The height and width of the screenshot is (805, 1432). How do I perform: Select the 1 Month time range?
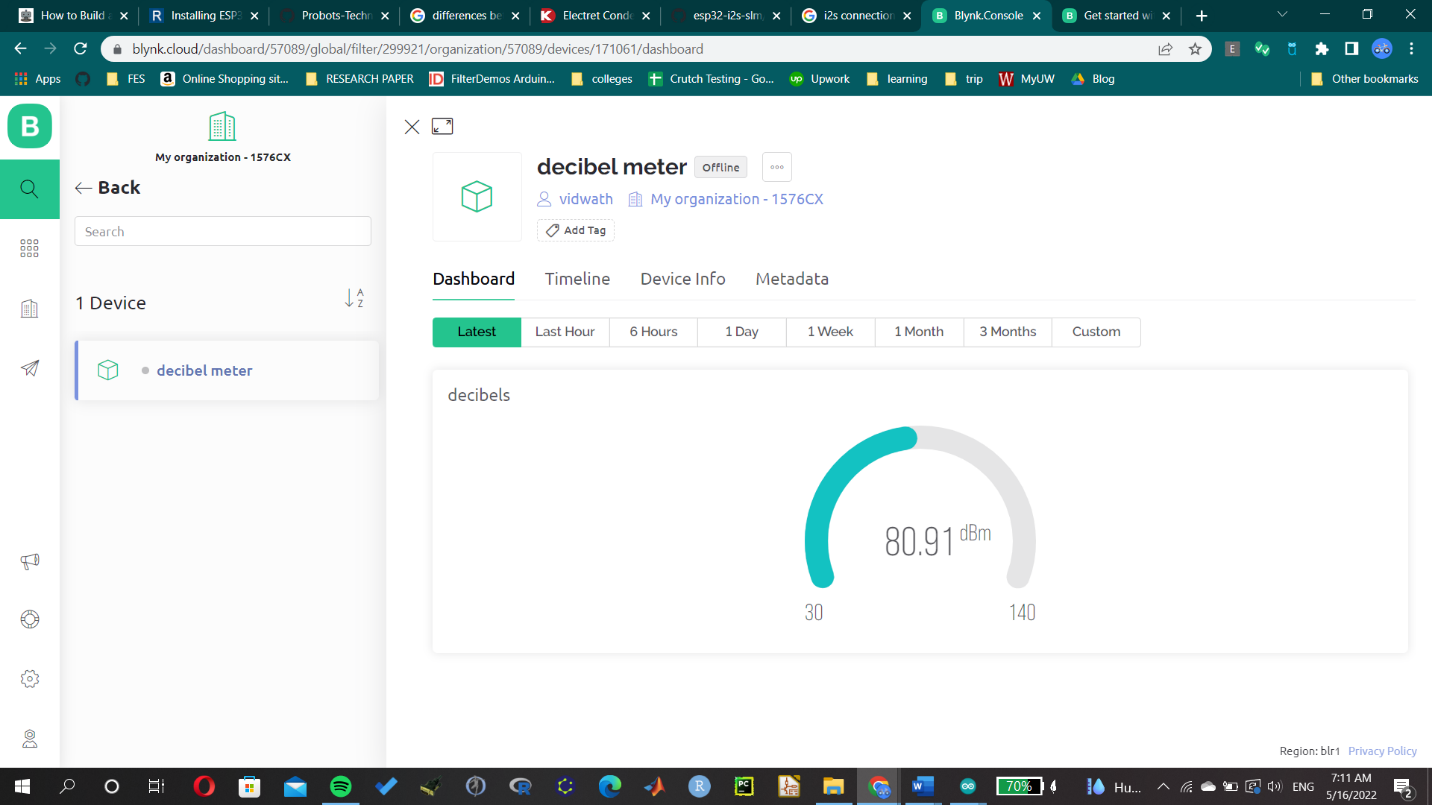(x=919, y=332)
